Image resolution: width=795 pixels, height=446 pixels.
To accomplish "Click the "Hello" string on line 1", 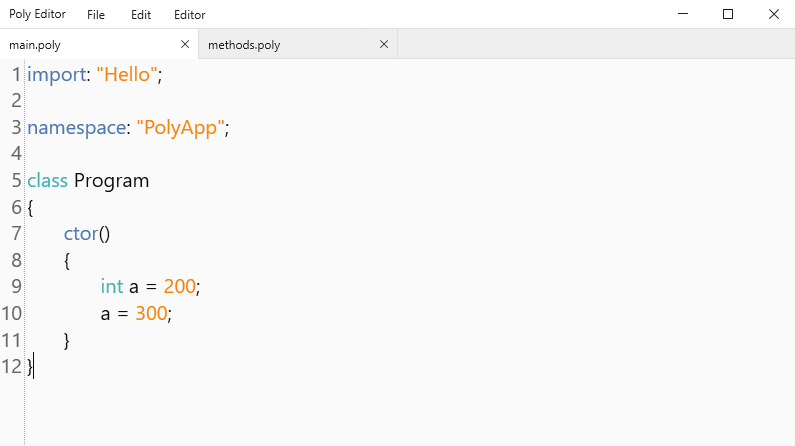I will pyautogui.click(x=126, y=75).
